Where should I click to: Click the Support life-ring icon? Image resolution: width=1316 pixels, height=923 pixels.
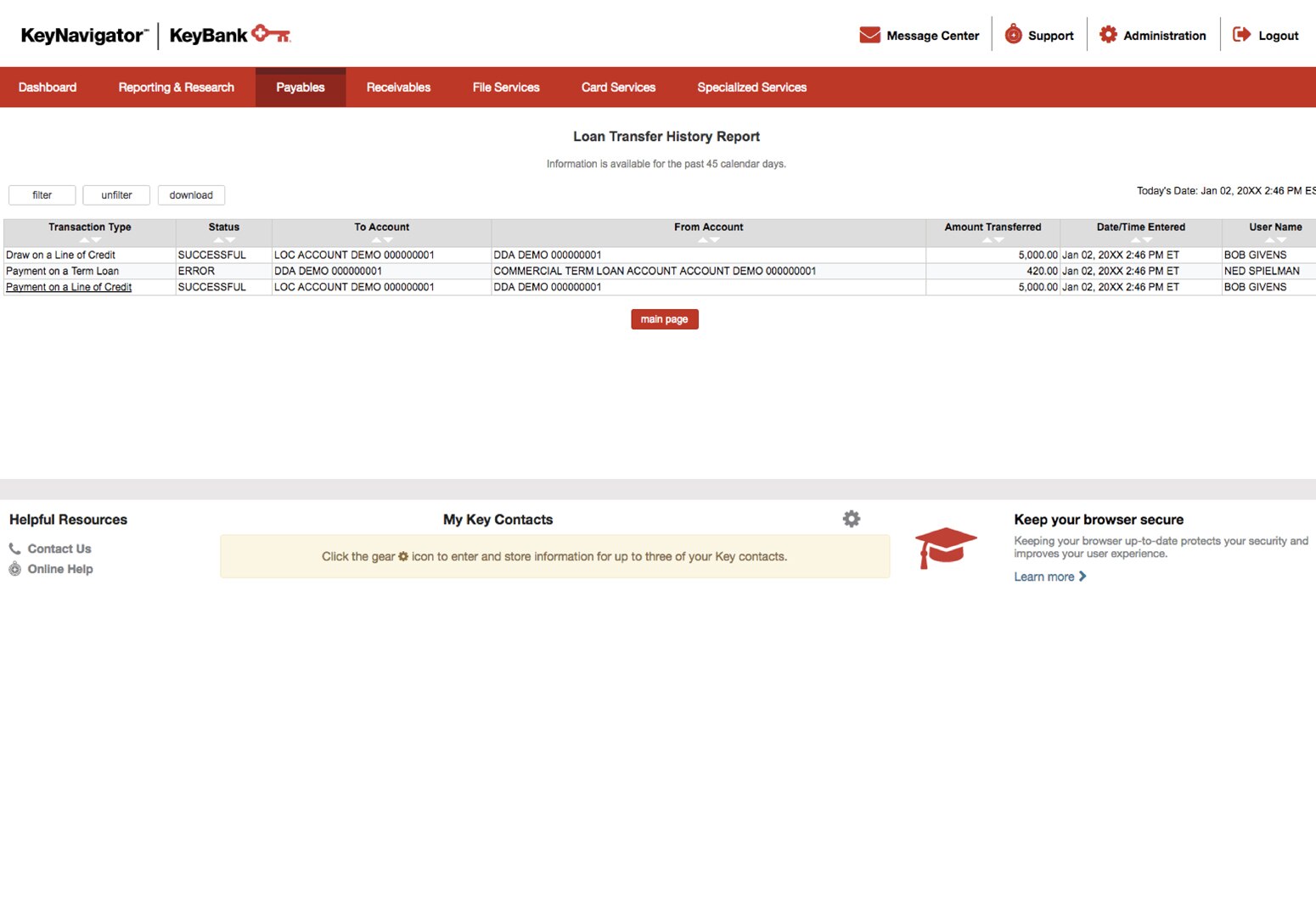(x=1013, y=34)
